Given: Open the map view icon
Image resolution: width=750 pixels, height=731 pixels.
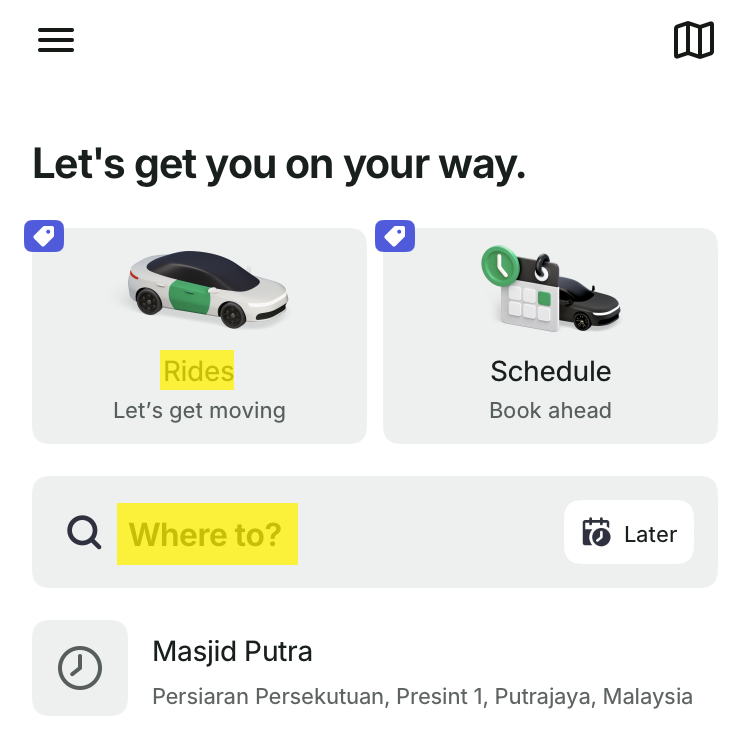Looking at the screenshot, I should [x=694, y=41].
